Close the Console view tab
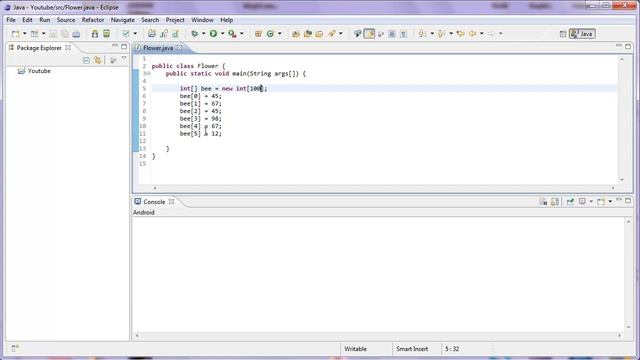640x360 pixels. 172,202
